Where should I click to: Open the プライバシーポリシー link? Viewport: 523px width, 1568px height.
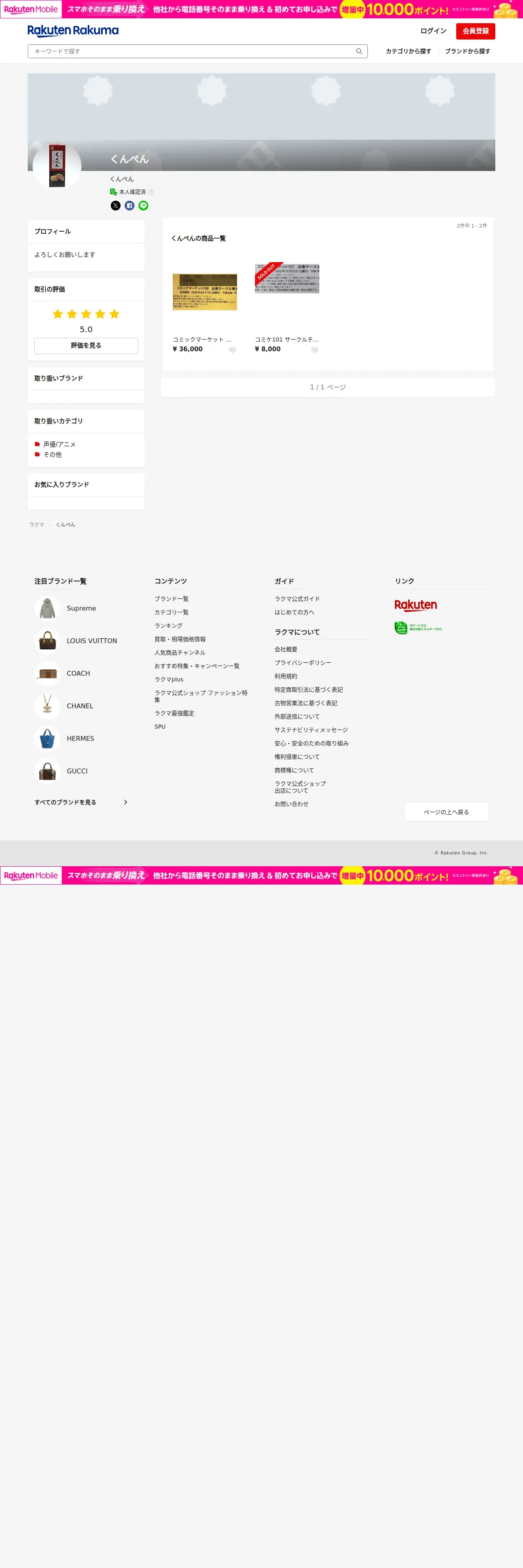(303, 663)
